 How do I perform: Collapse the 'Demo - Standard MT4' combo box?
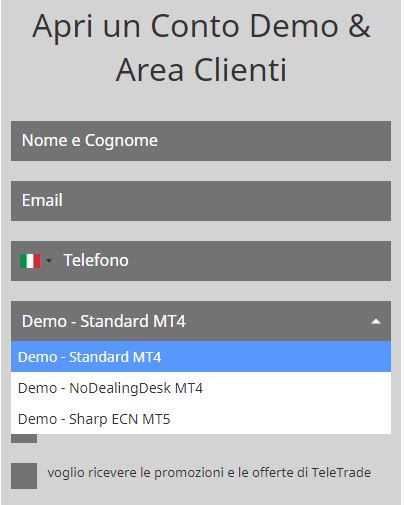click(x=201, y=321)
